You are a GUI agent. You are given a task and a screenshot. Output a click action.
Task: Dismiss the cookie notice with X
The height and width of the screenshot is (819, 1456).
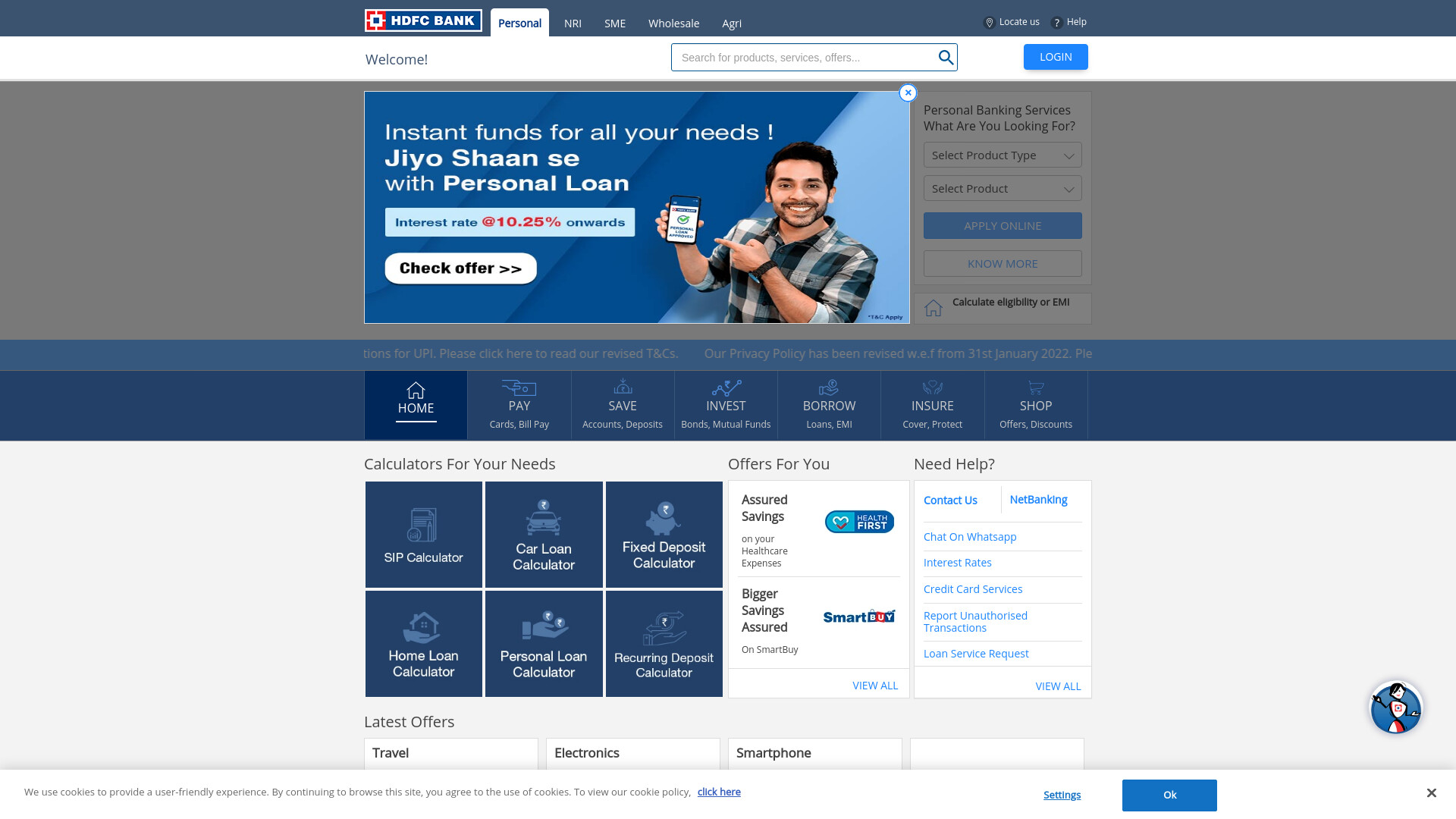(x=1431, y=792)
